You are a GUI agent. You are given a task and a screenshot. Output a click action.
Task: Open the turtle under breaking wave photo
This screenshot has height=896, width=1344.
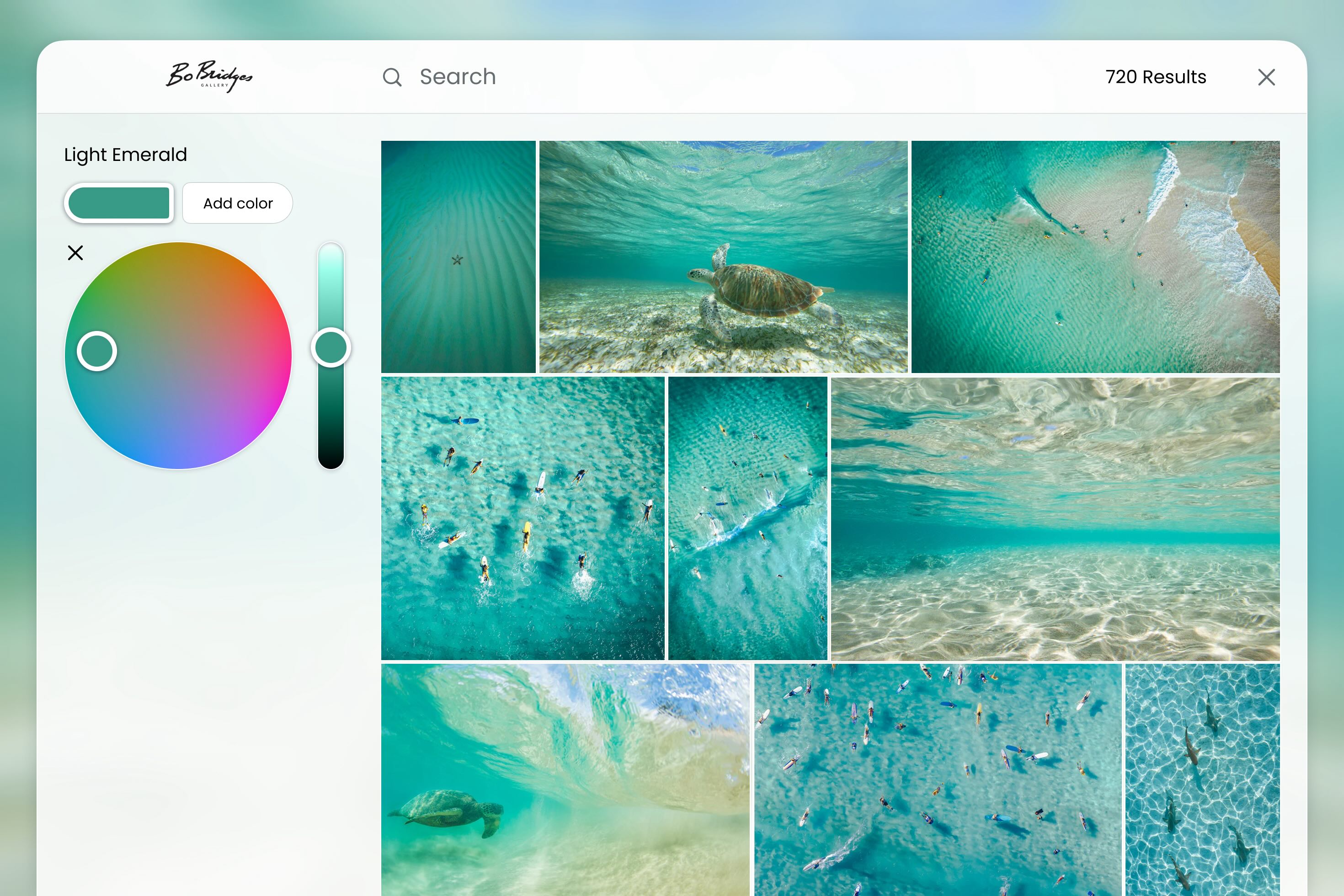565,779
